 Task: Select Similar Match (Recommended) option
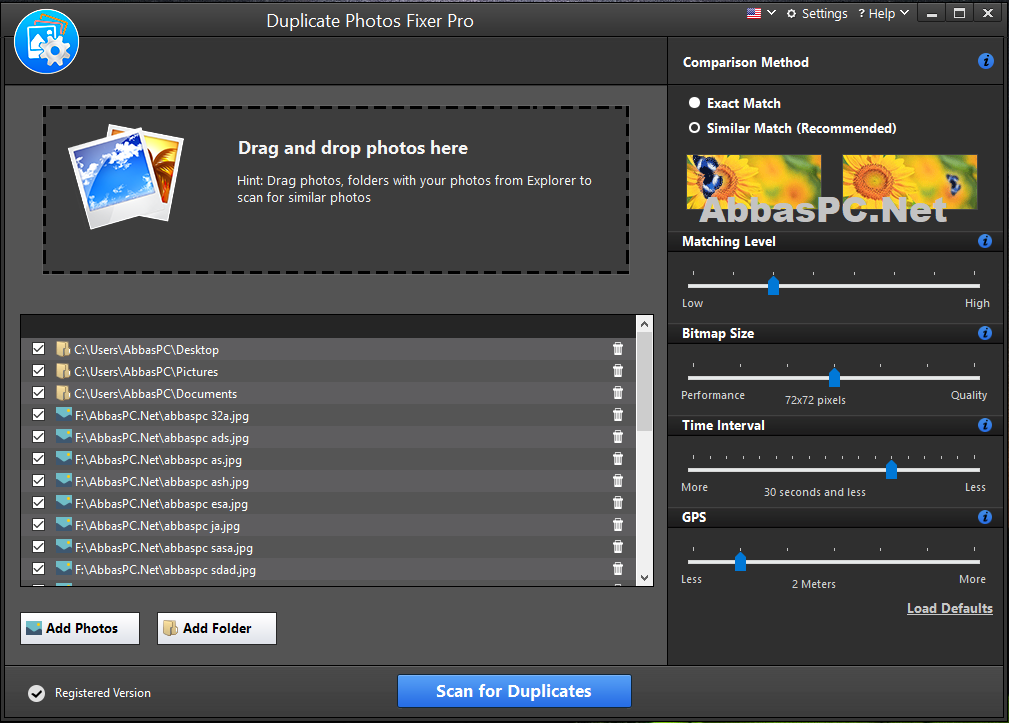pos(694,128)
